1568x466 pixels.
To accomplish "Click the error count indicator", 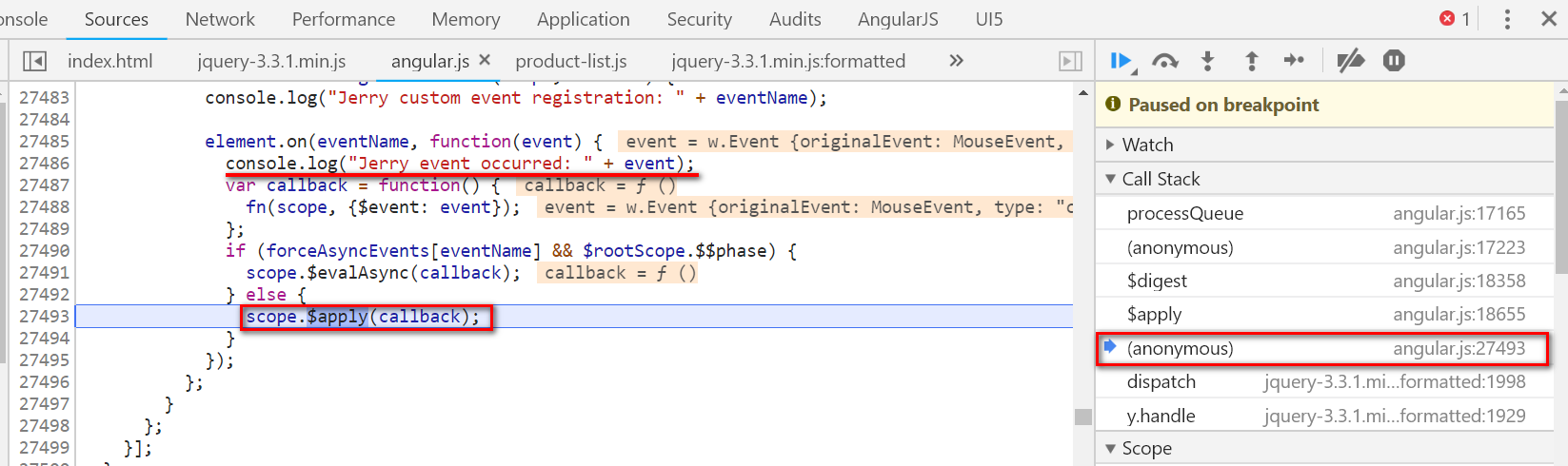I will pos(1455,19).
